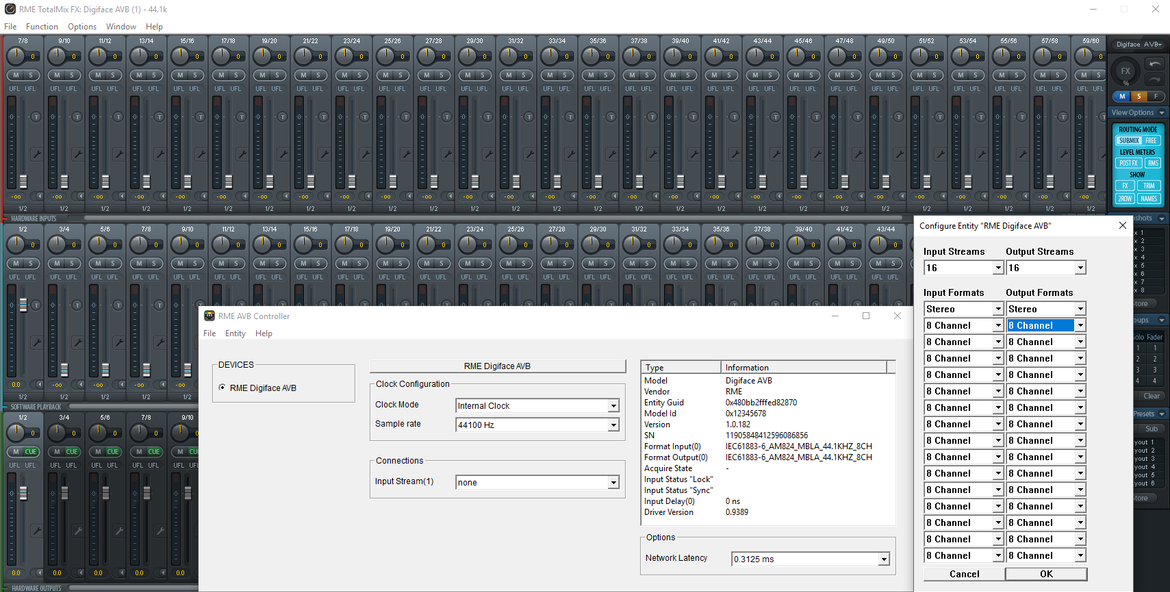Toggle CUE on hardware output 1/2
The width and height of the screenshot is (1170, 592).
coord(31,452)
